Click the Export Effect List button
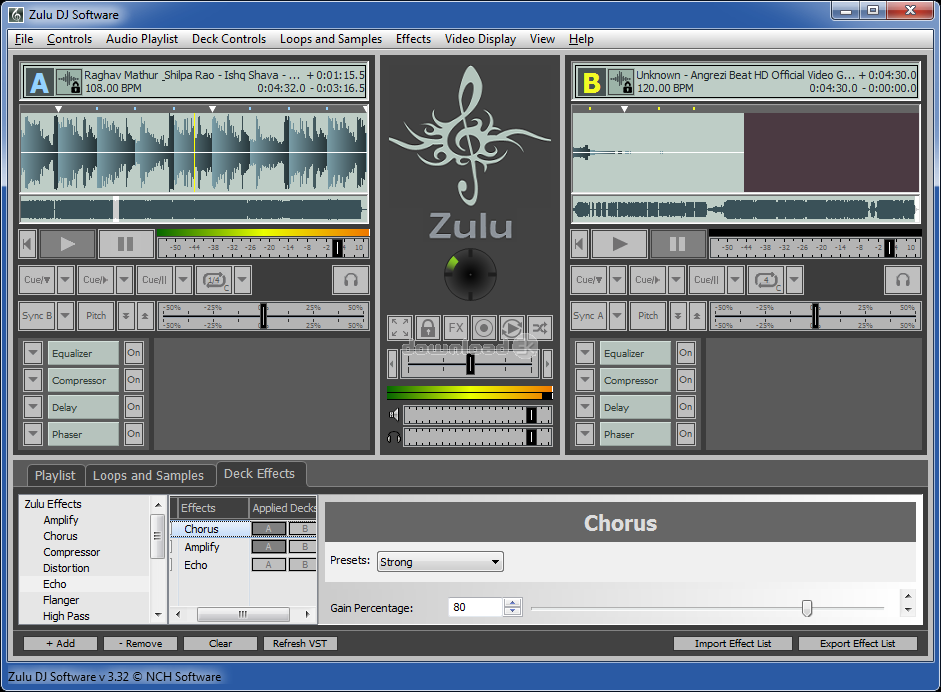Screen dimensions: 941x692 pos(857,643)
